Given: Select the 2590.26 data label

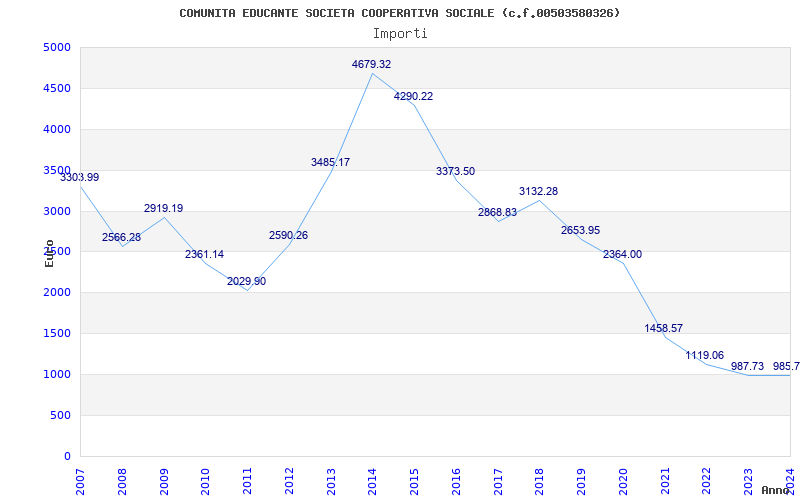Looking at the screenshot, I should point(289,235).
